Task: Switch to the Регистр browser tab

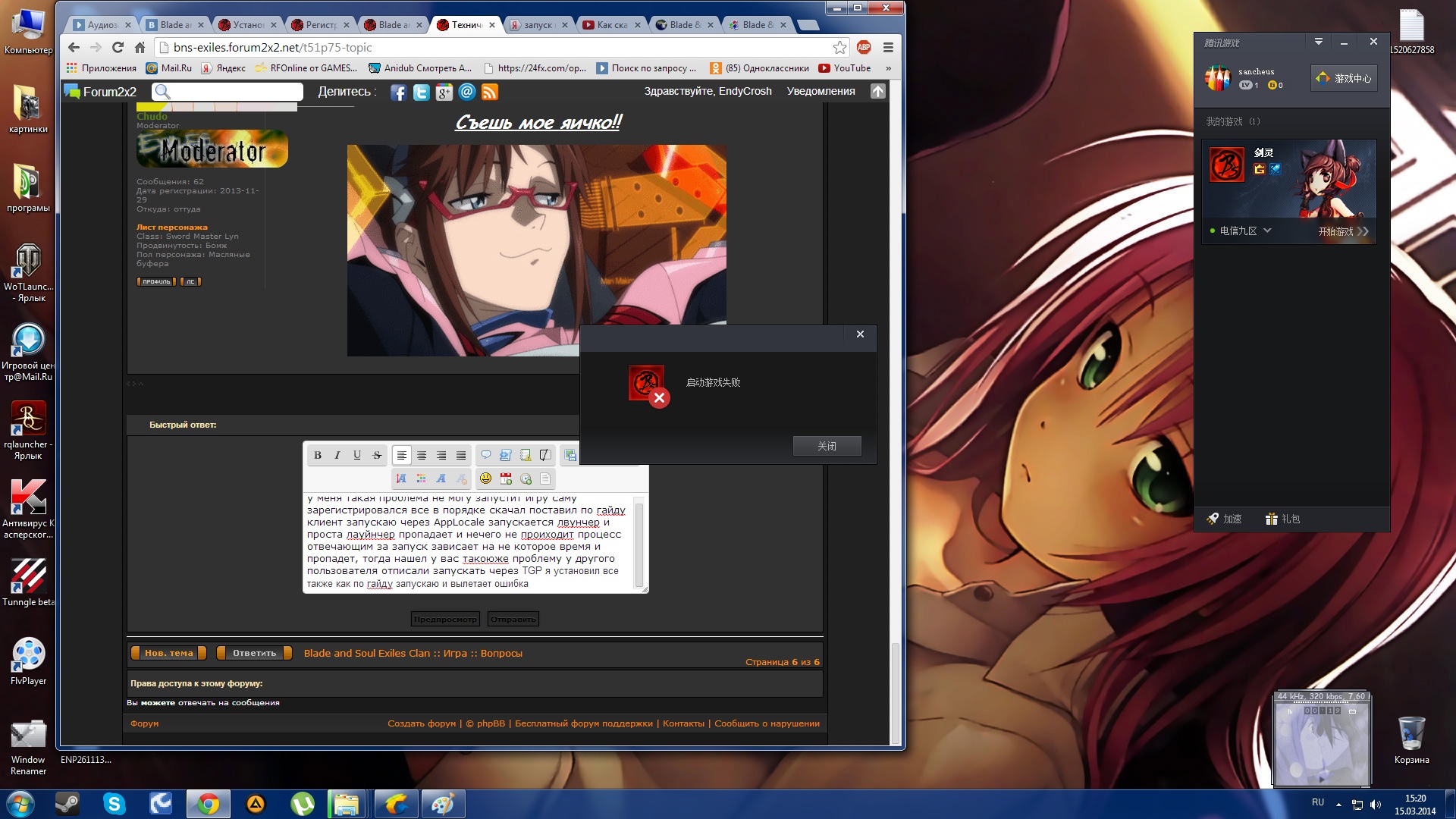Action: coord(320,25)
